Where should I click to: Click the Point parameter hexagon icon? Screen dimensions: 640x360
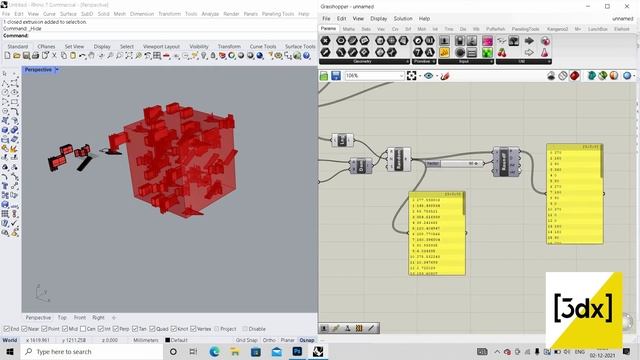point(325,41)
